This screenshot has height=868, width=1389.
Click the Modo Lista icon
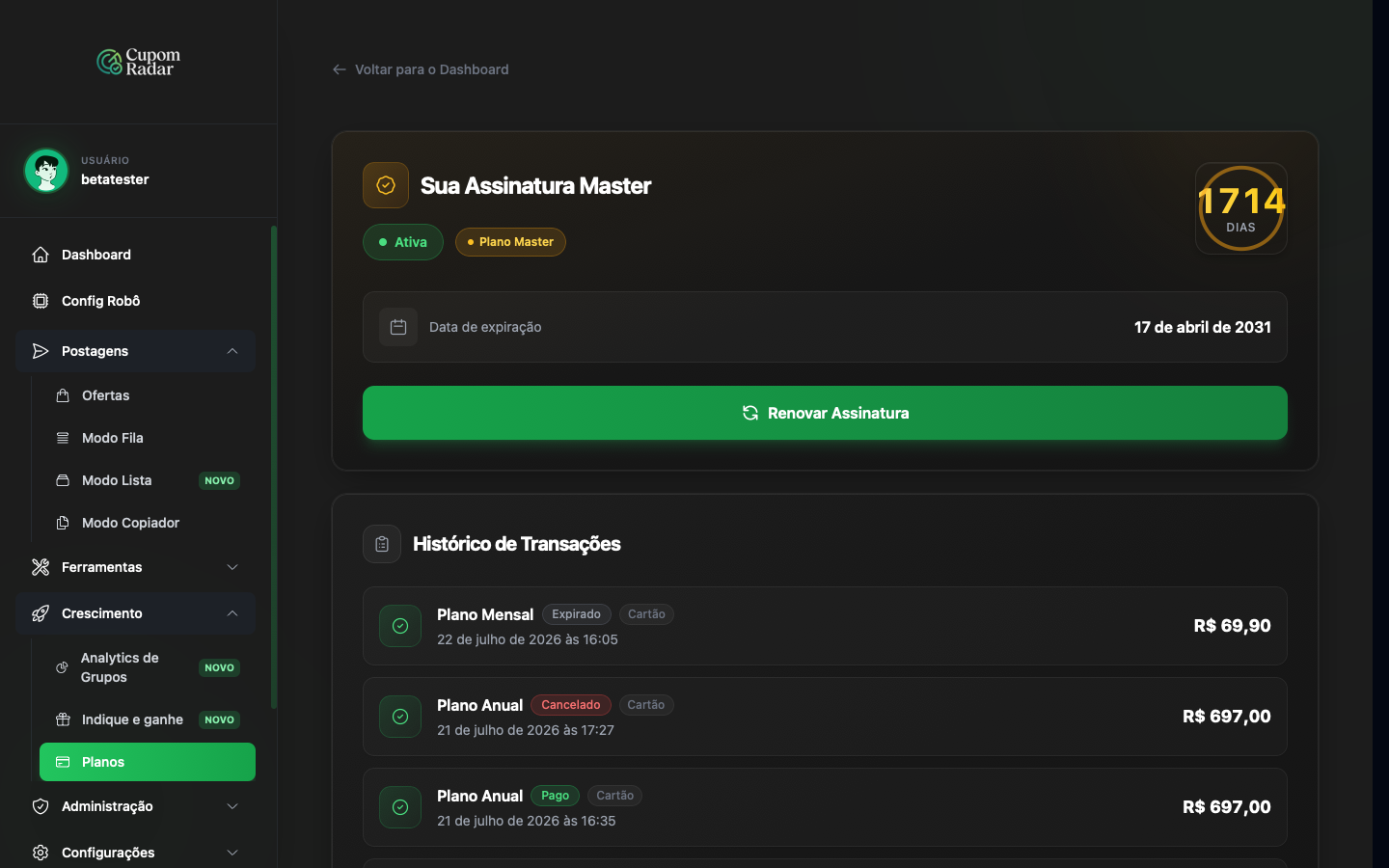point(63,480)
